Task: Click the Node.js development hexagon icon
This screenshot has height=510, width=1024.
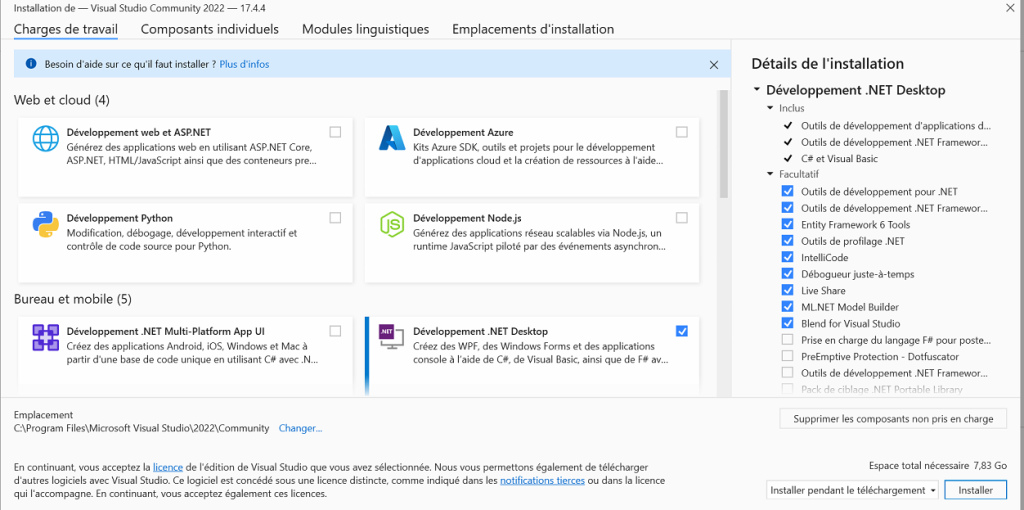Action: pyautogui.click(x=391, y=224)
